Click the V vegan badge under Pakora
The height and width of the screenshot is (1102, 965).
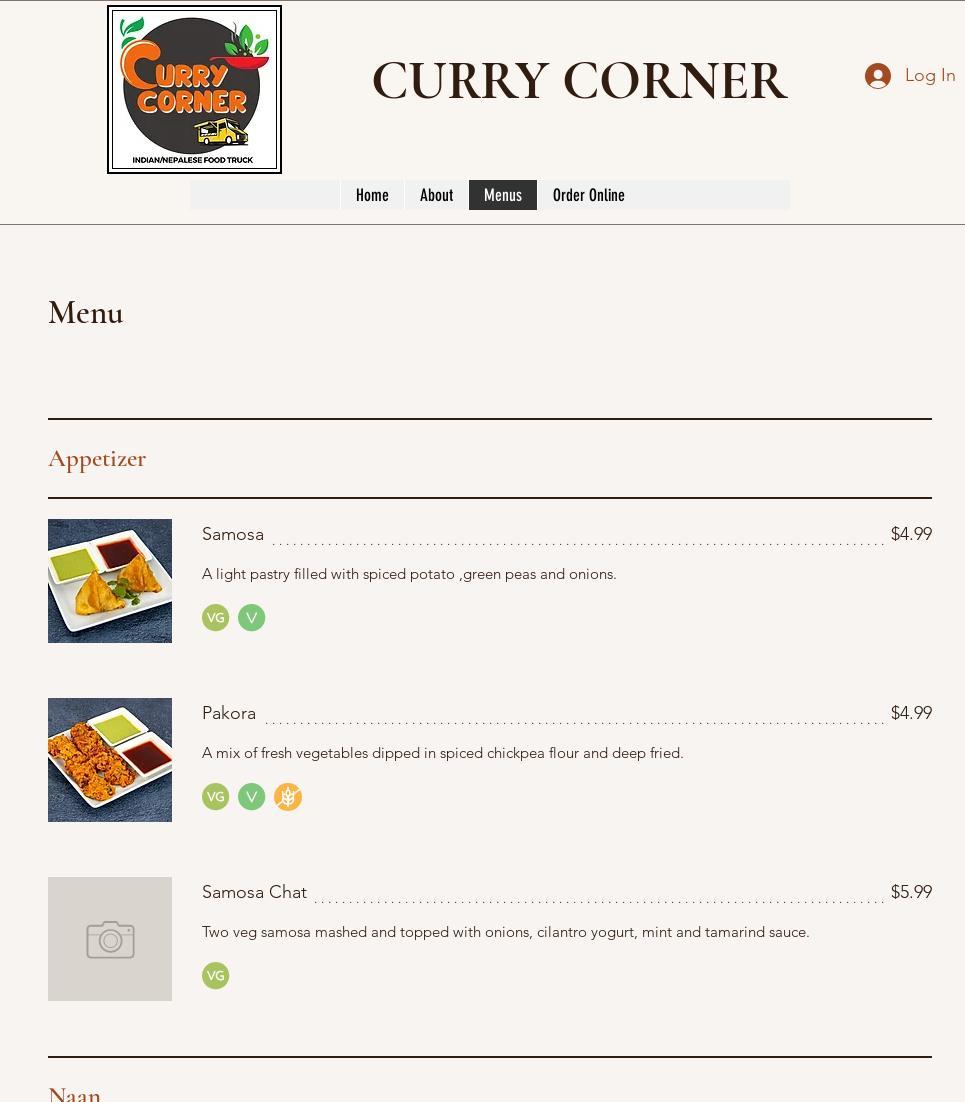pos(252,797)
